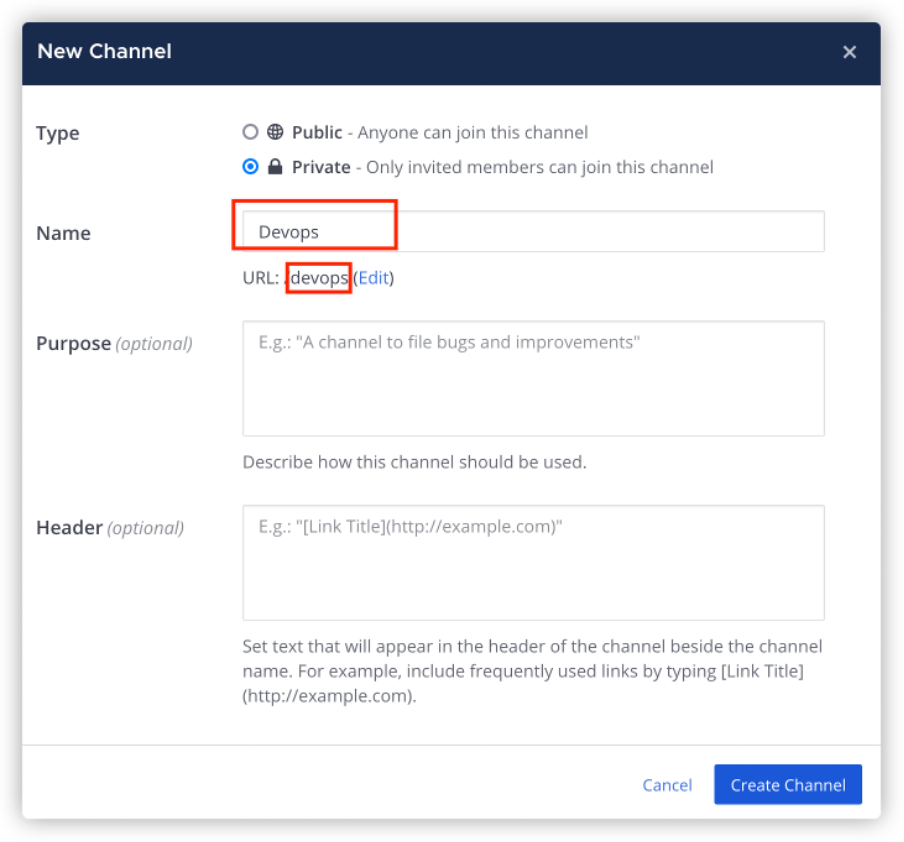The width and height of the screenshot is (904, 842).
Task: Click the devops URL text
Action: 318,278
